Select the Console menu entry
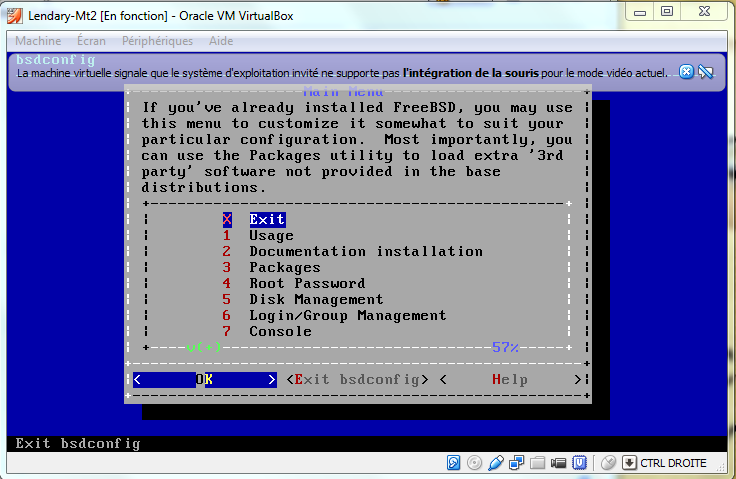The image size is (736, 479). tap(280, 331)
